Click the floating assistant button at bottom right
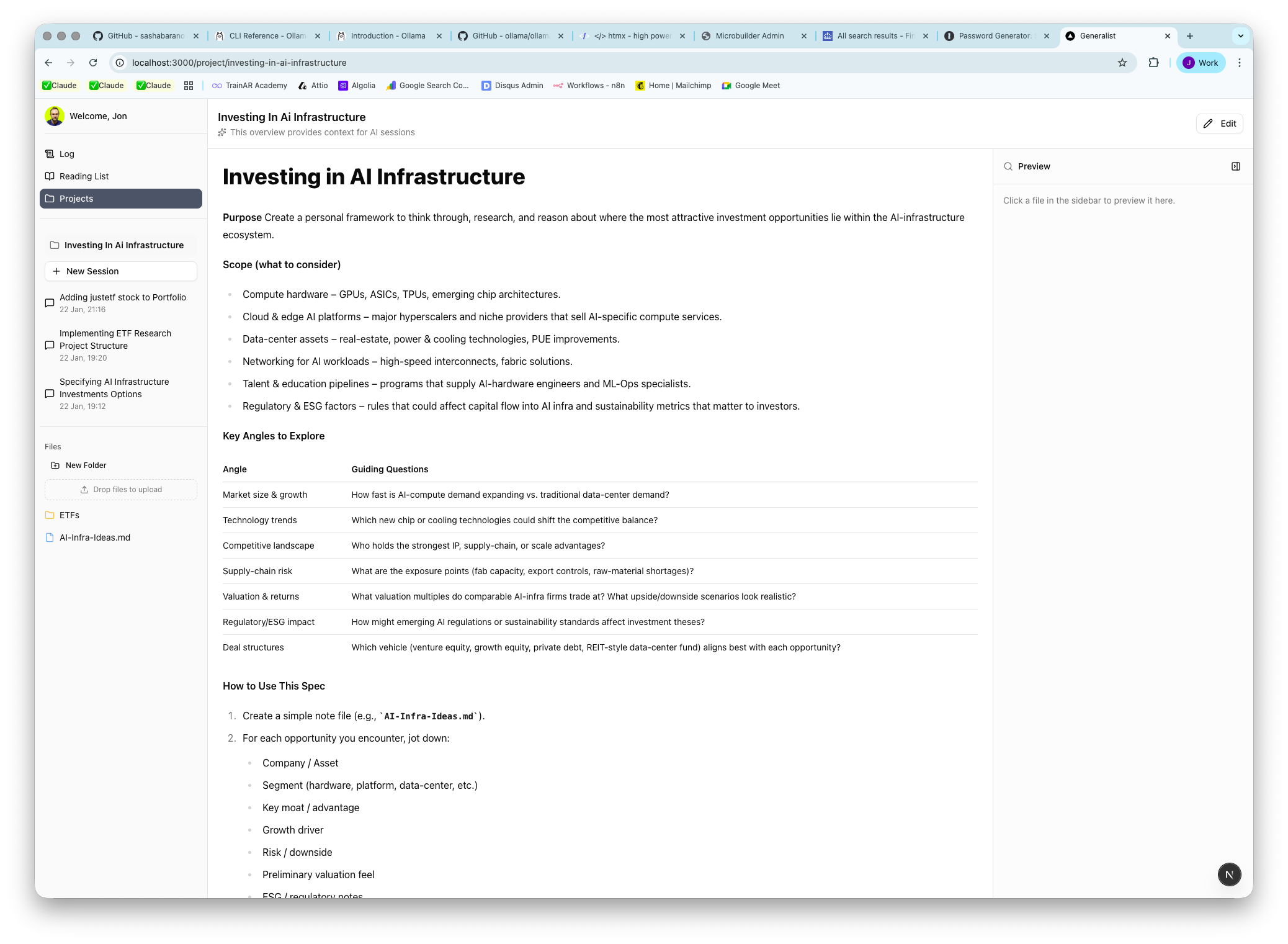This screenshot has width=1288, height=944. click(x=1230, y=874)
